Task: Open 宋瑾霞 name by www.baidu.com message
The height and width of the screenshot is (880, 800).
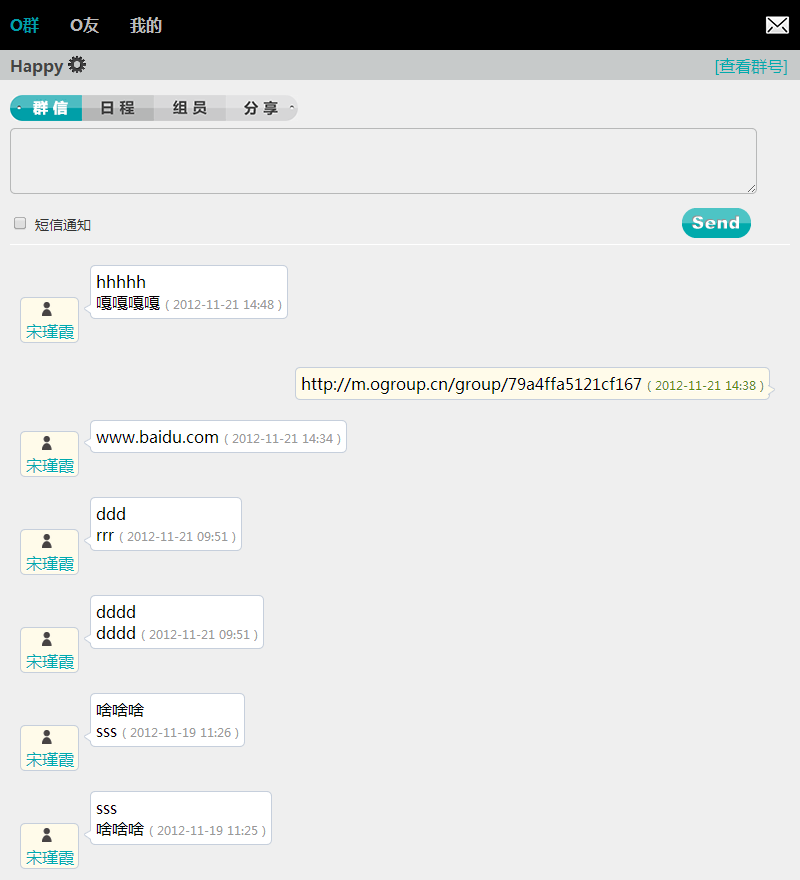Action: (50, 466)
